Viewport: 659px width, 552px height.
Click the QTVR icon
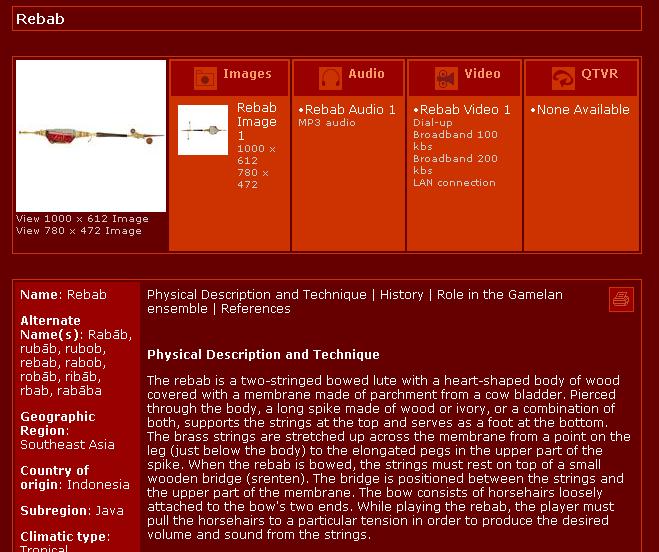[563, 78]
